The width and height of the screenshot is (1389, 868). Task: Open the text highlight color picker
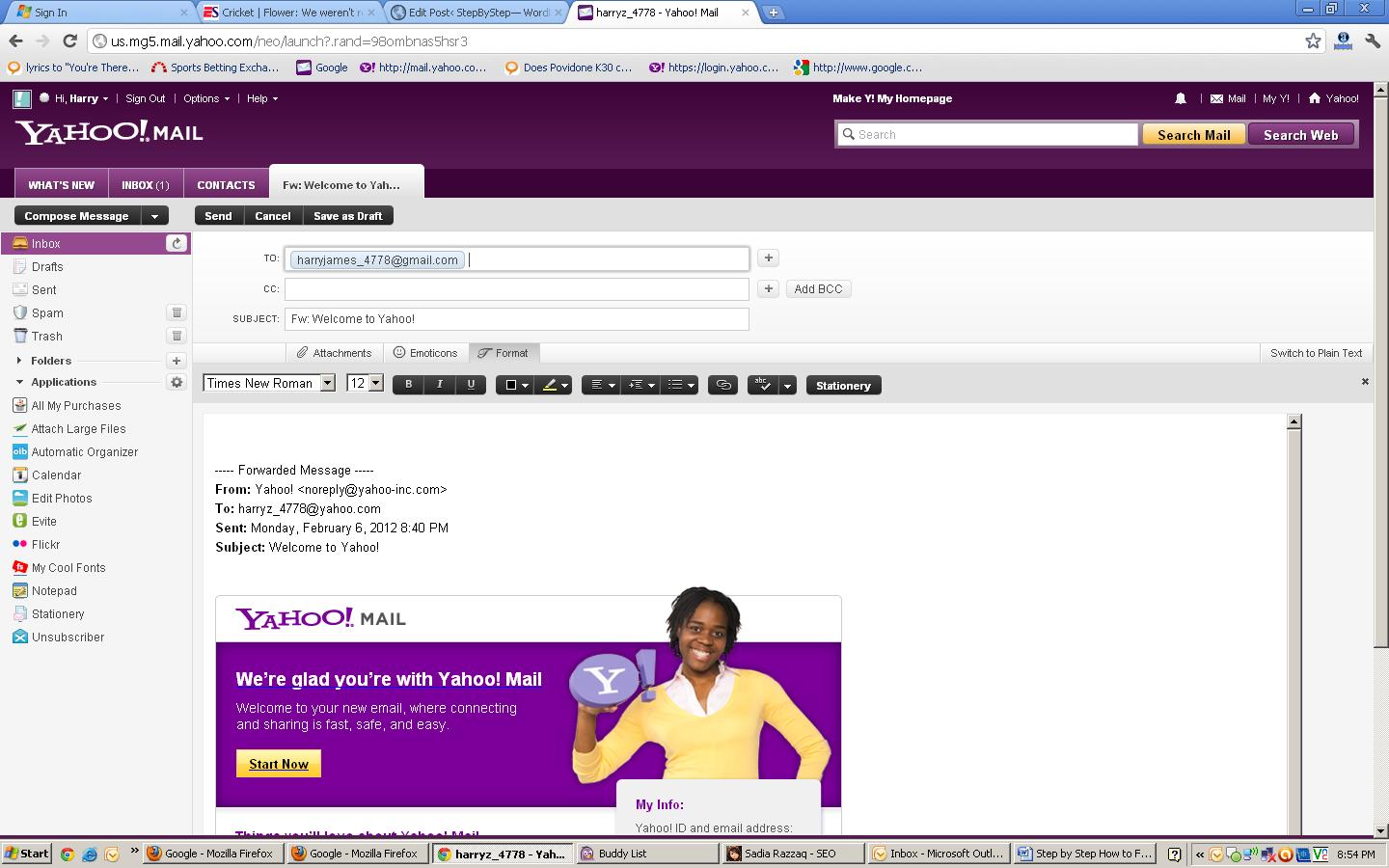point(553,386)
